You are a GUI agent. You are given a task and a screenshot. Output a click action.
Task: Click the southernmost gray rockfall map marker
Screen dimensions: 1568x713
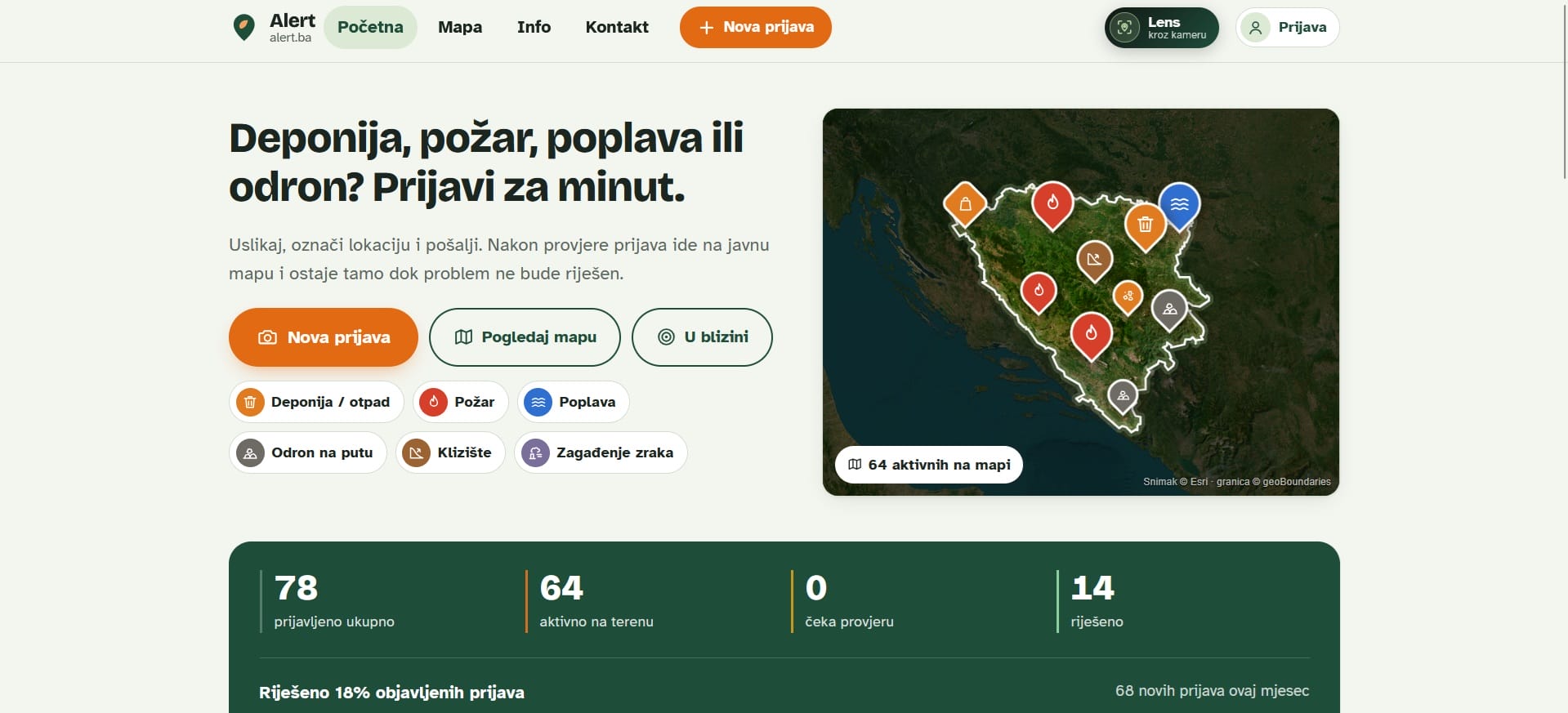pos(1123,397)
